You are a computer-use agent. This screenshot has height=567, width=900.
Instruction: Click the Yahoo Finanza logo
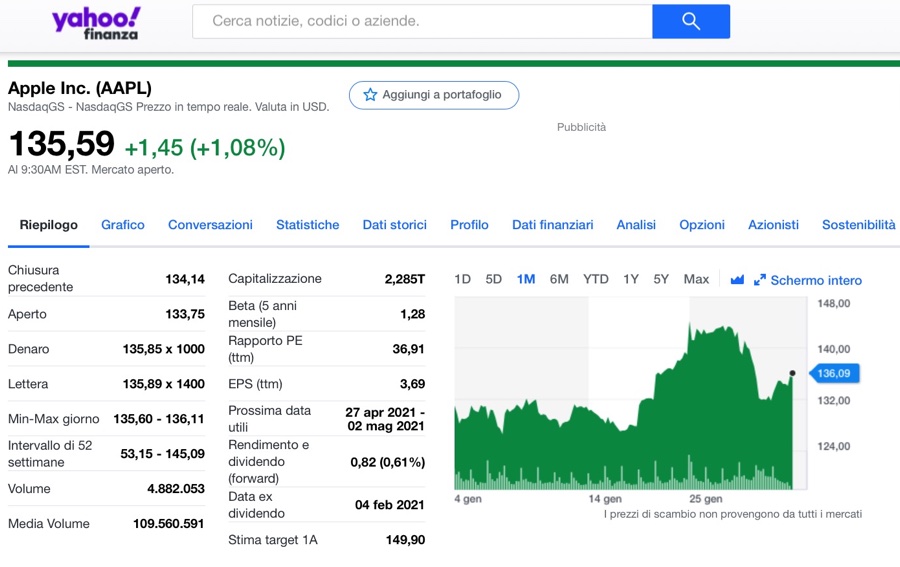[96, 22]
